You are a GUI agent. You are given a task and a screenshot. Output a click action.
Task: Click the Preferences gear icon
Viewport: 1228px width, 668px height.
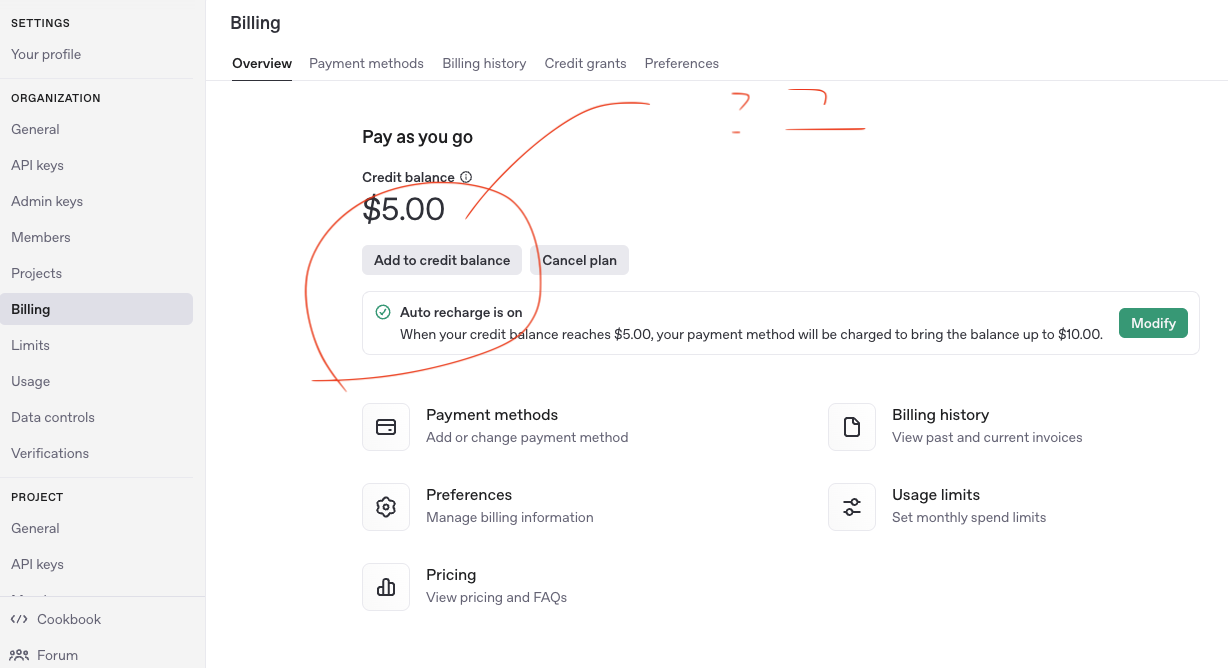click(386, 507)
